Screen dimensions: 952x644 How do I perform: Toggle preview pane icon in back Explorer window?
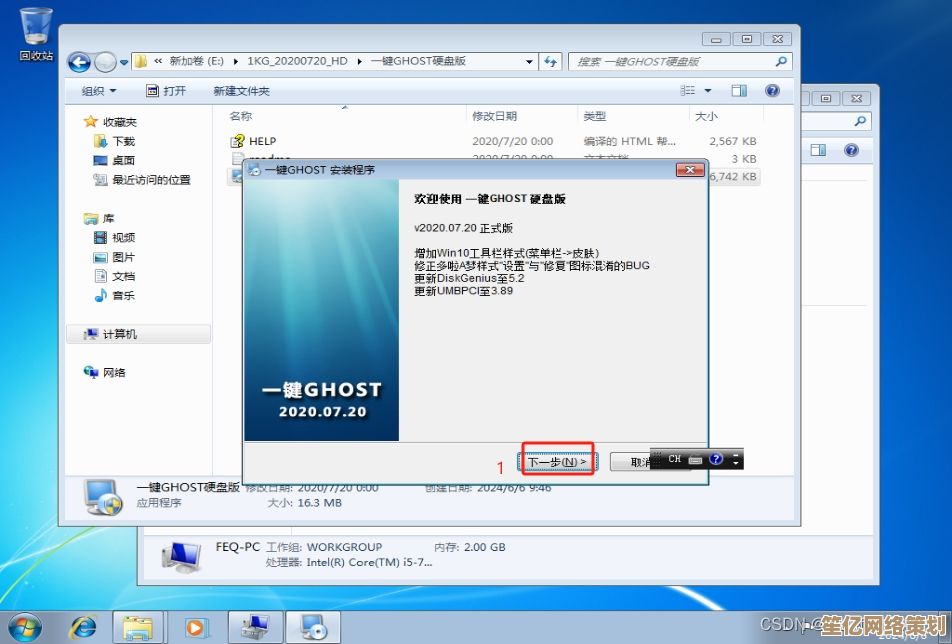pyautogui.click(x=818, y=150)
